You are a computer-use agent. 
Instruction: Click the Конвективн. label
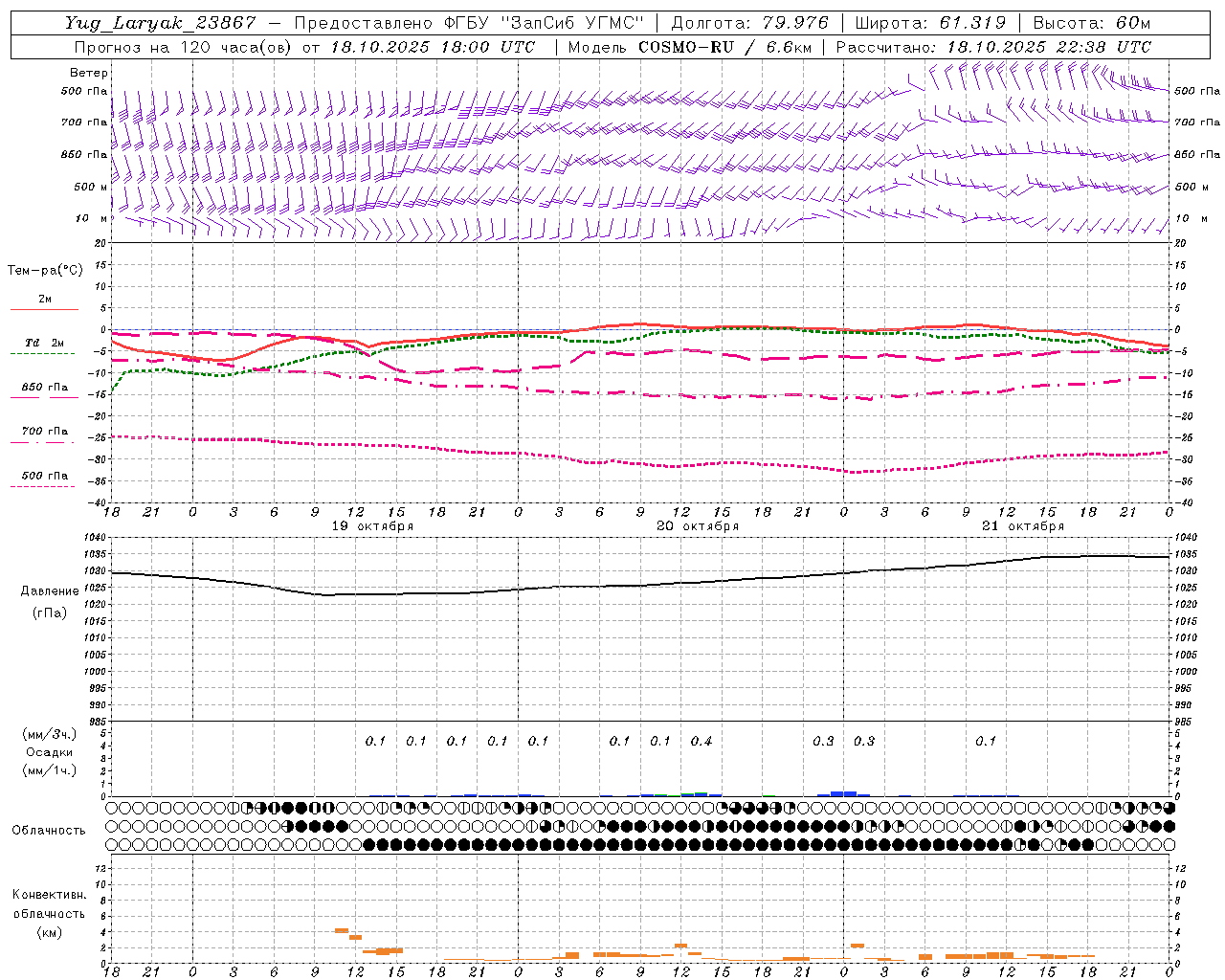(49, 895)
